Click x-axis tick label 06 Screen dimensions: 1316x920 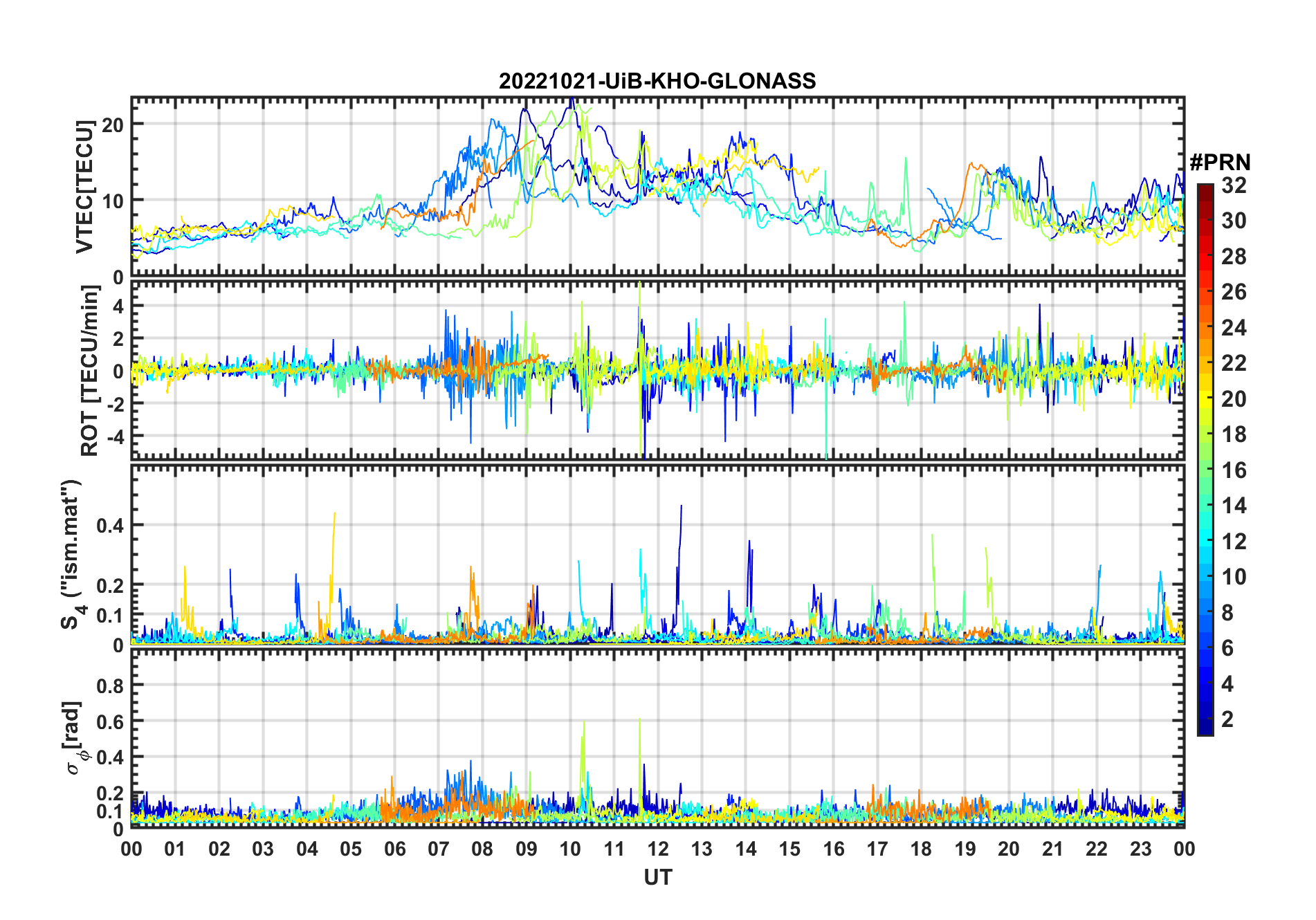tap(395, 849)
